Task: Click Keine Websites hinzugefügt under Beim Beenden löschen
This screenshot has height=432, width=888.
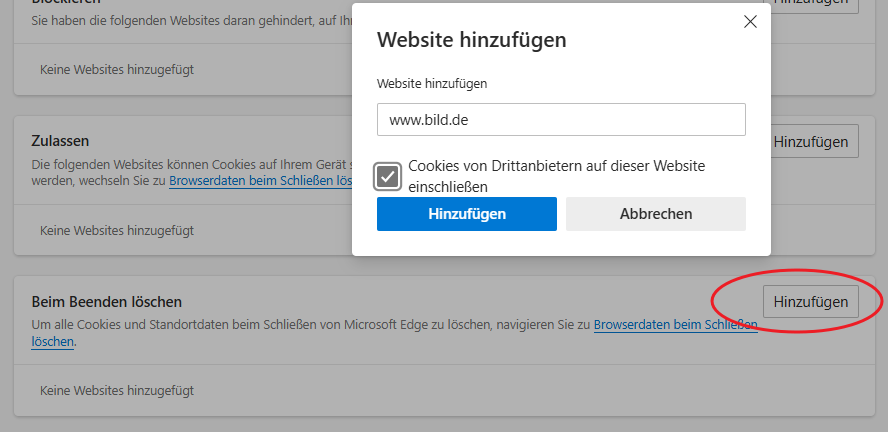Action: point(117,391)
